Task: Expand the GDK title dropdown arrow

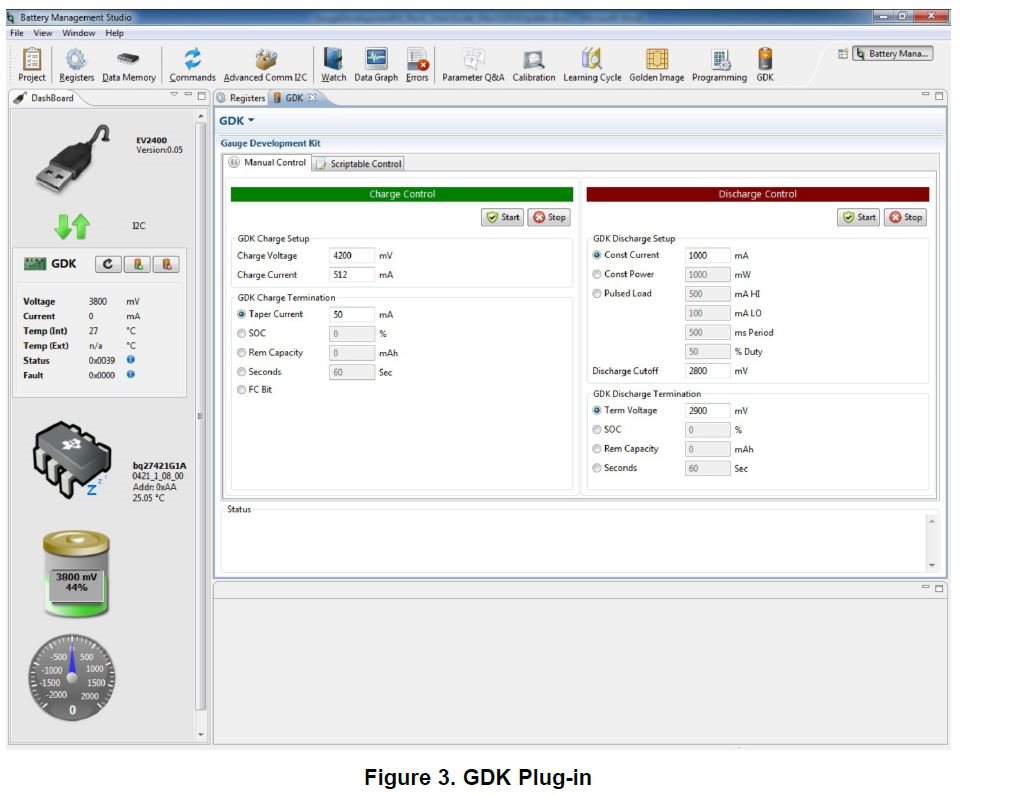Action: [251, 120]
